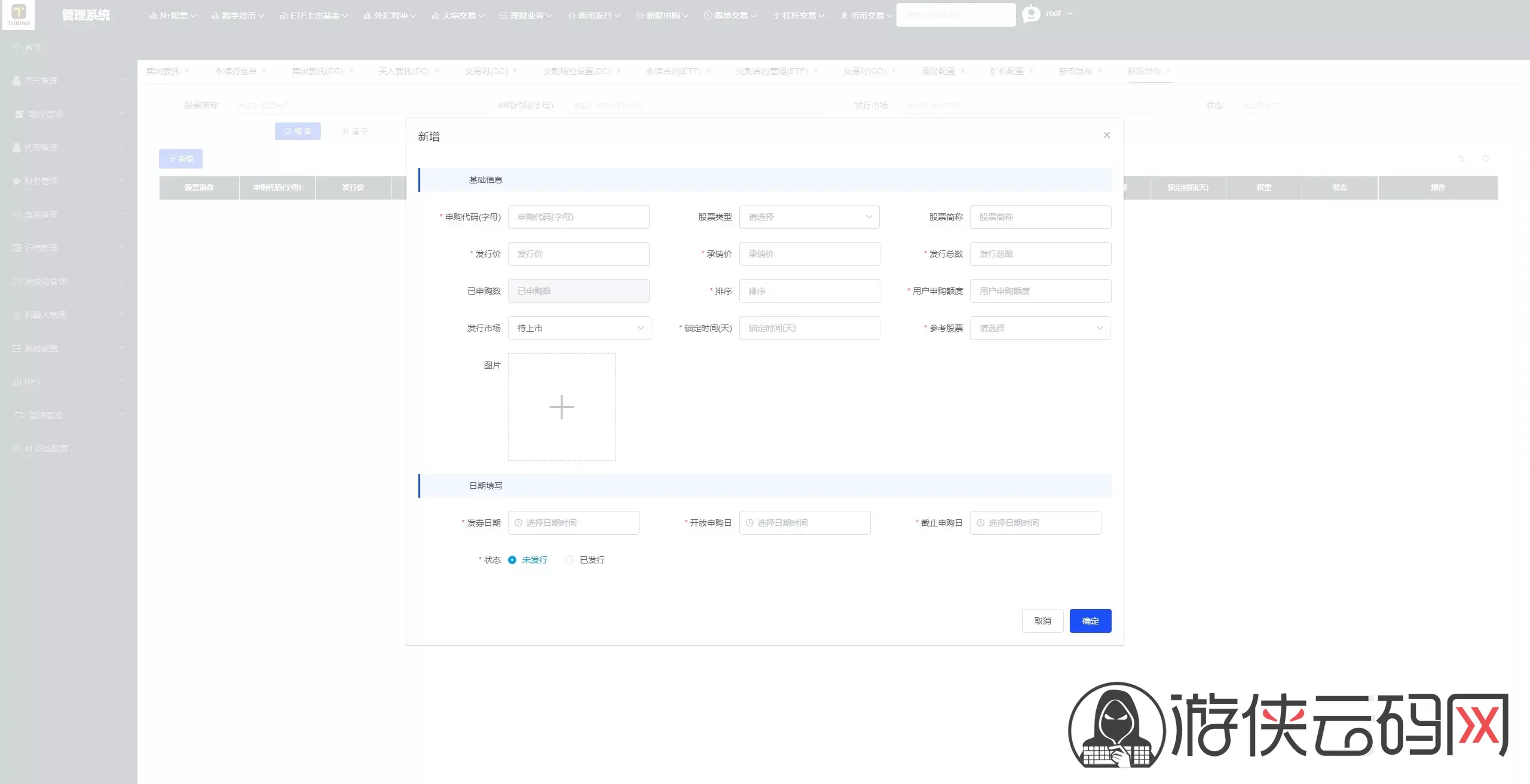This screenshot has width=1530, height=784.
Task: Click the clock icon in 截止申购日 field
Action: [980, 523]
